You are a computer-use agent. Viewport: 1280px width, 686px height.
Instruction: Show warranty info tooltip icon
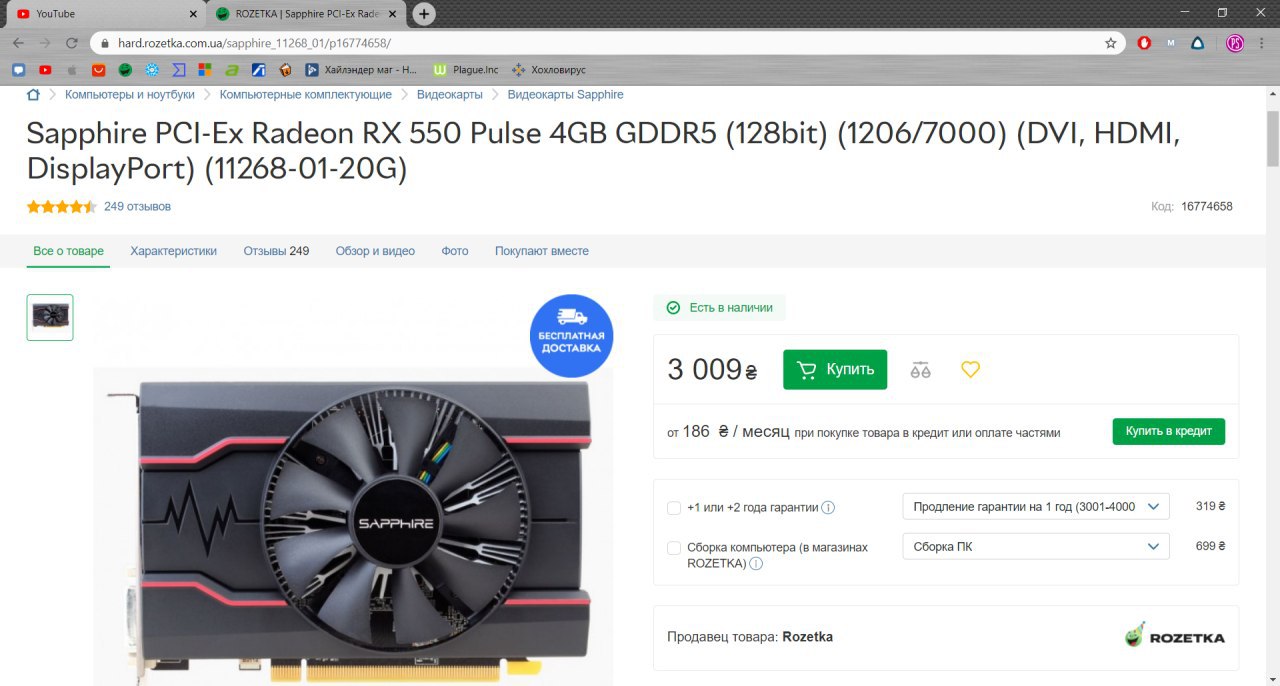coord(828,508)
